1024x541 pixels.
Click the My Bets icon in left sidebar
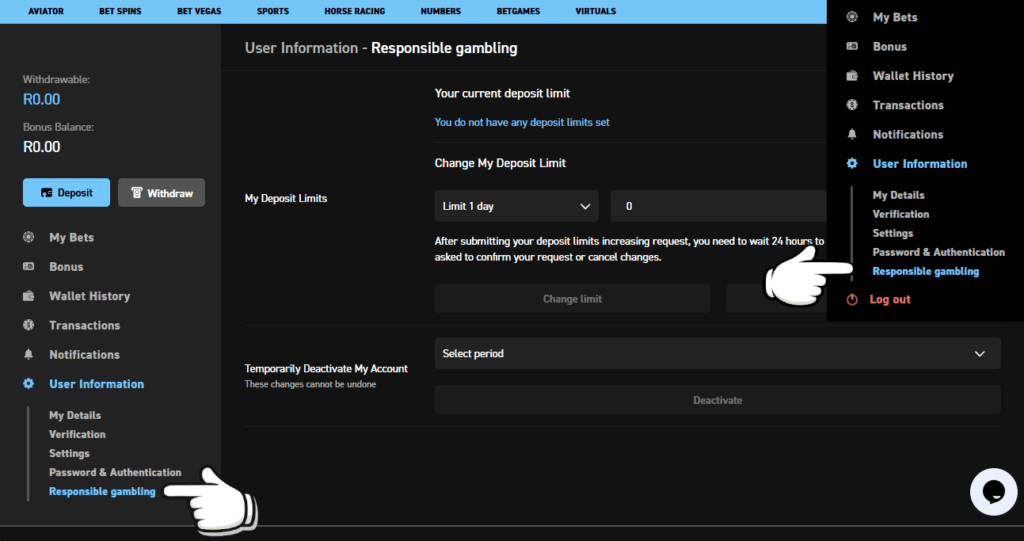click(29, 237)
